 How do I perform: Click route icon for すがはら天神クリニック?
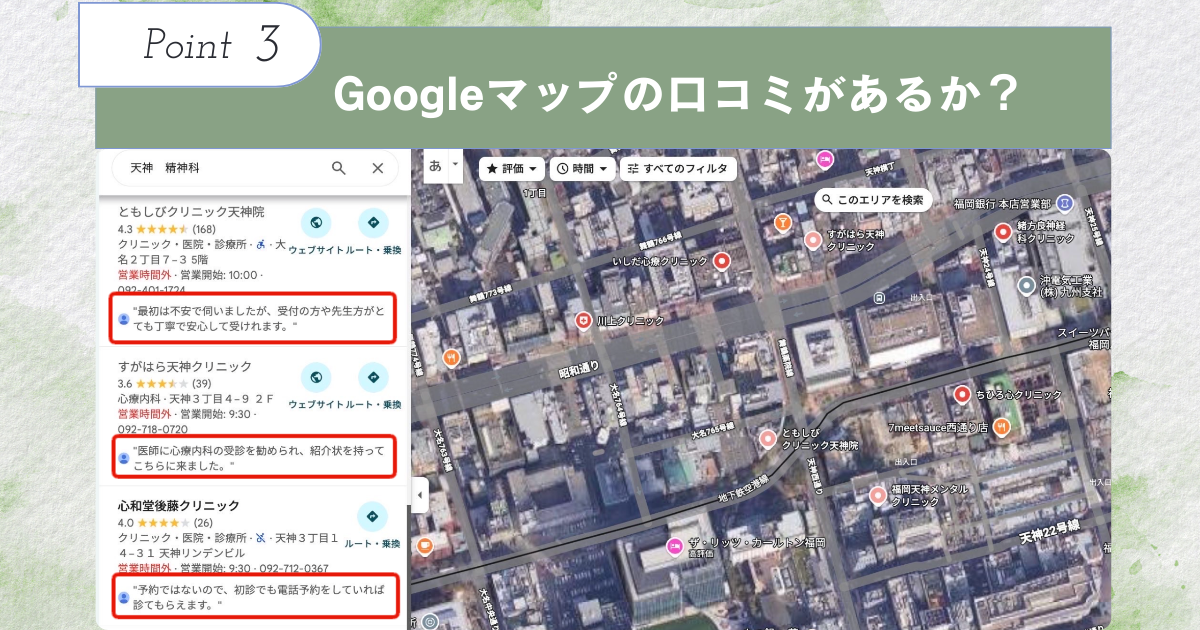pyautogui.click(x=373, y=377)
